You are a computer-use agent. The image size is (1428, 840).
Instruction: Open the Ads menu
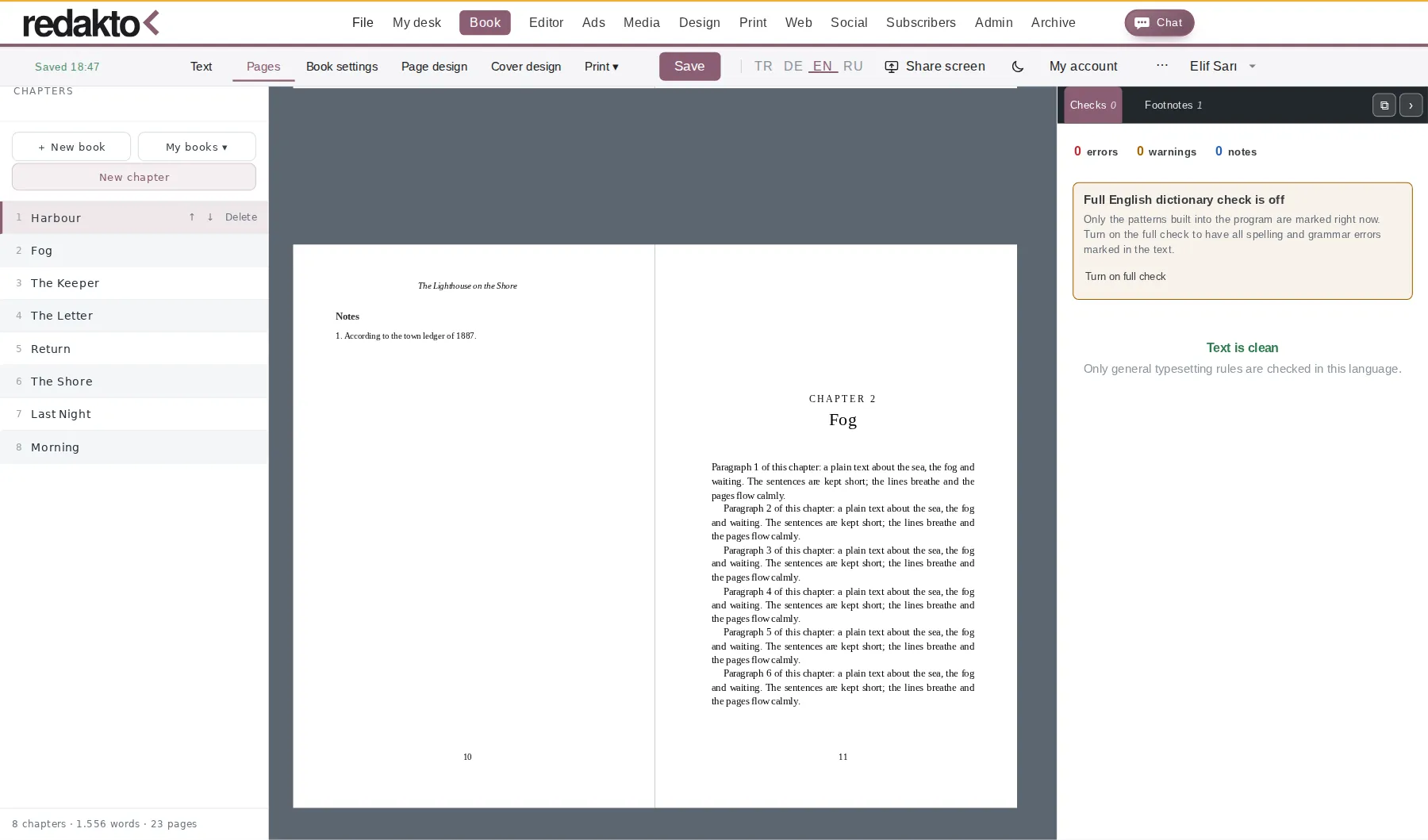tap(593, 23)
